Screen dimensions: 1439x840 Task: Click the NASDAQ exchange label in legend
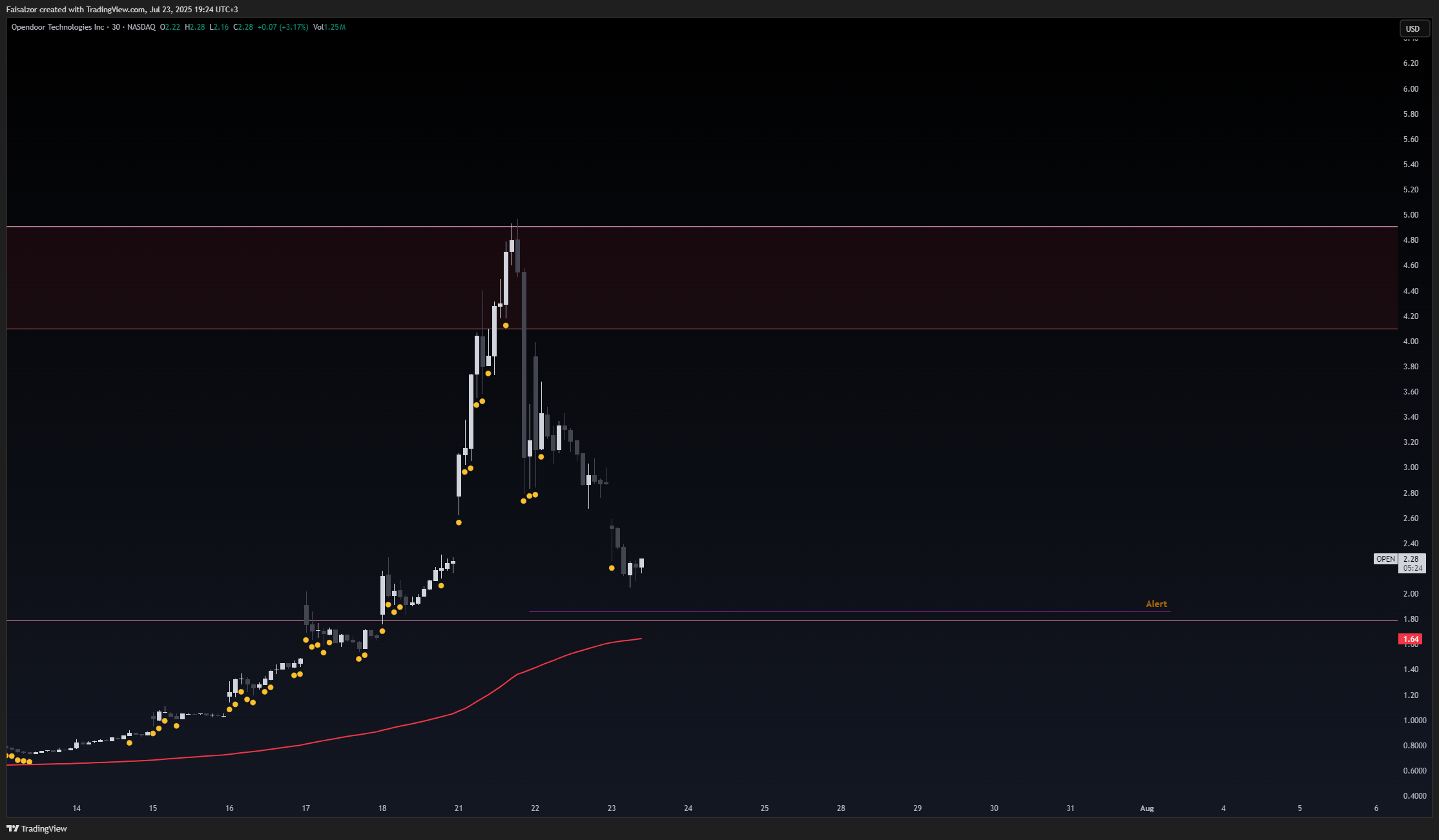(141, 27)
